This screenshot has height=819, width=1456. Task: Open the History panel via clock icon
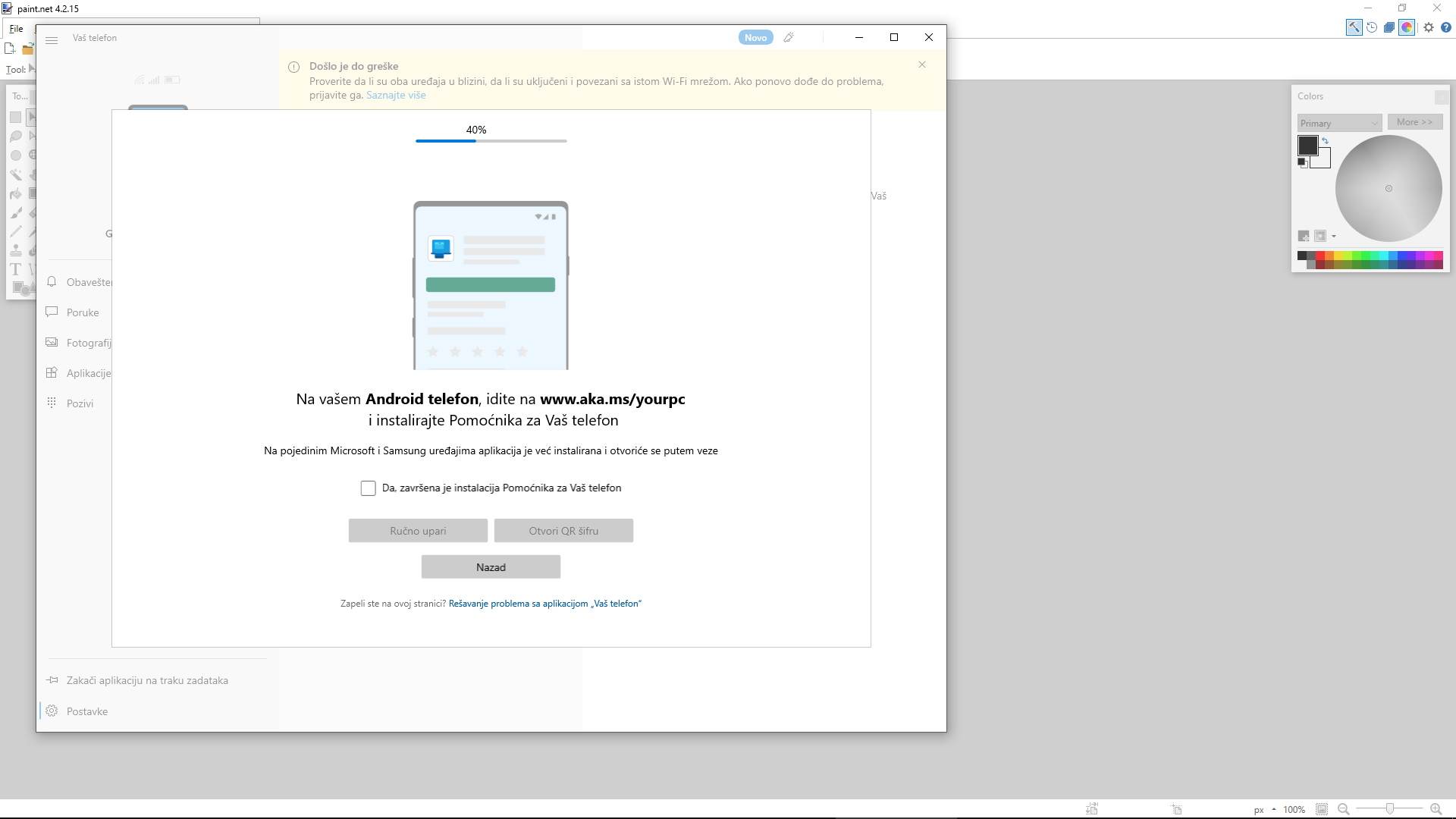point(1372,27)
